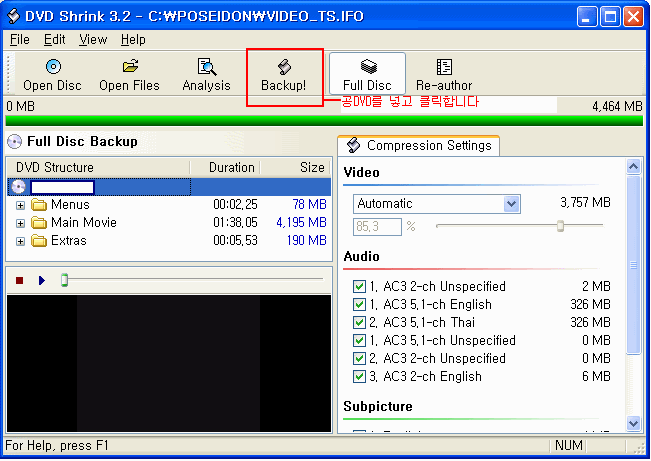
Task: Select the disc icon in DVD Structure root row
Action: coord(18,187)
